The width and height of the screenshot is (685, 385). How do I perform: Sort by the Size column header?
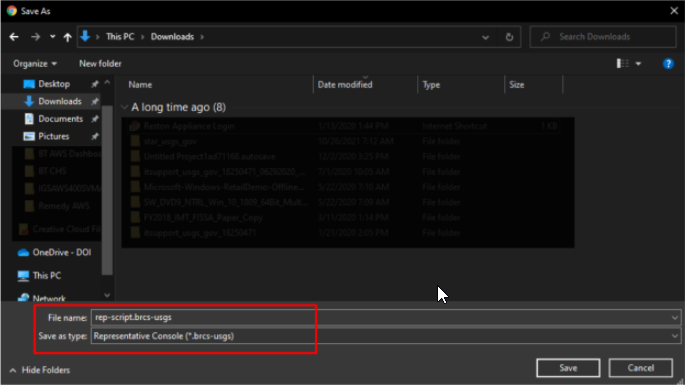pos(516,85)
